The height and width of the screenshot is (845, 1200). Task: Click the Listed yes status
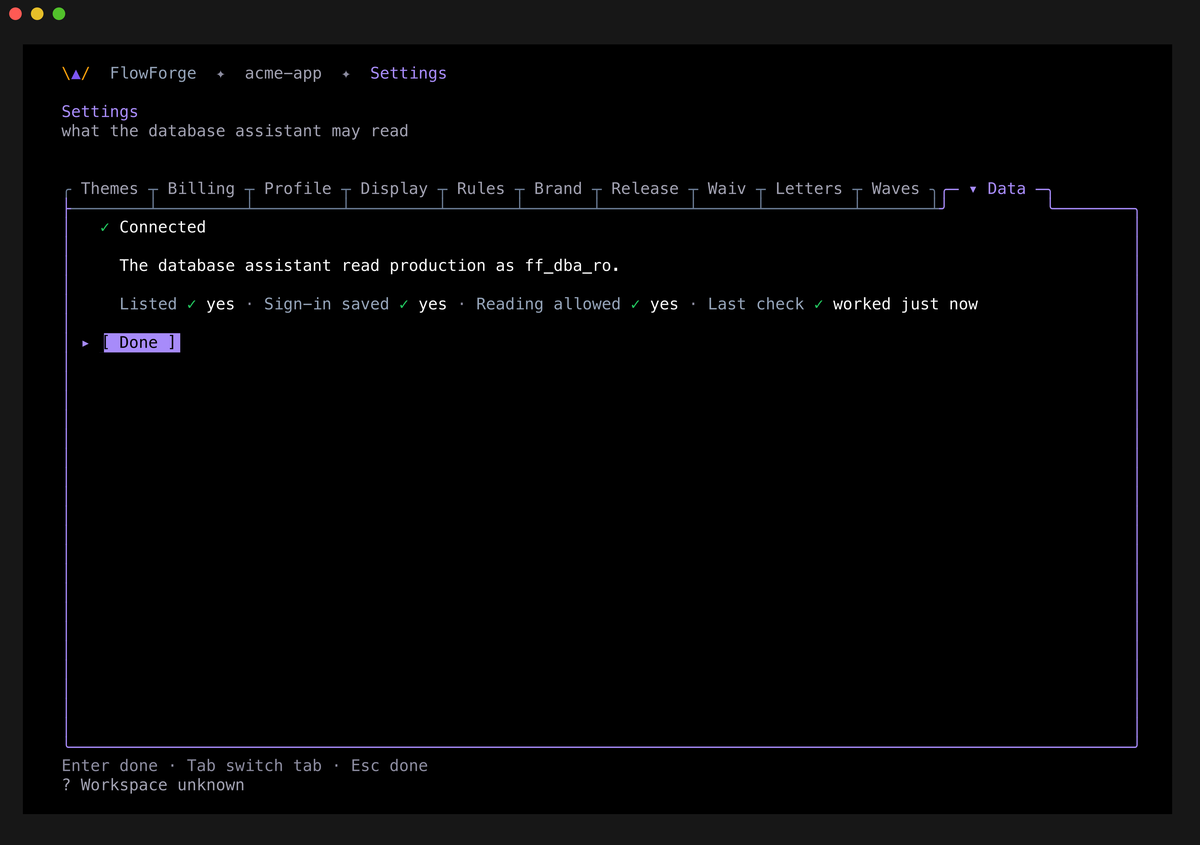[x=177, y=304]
